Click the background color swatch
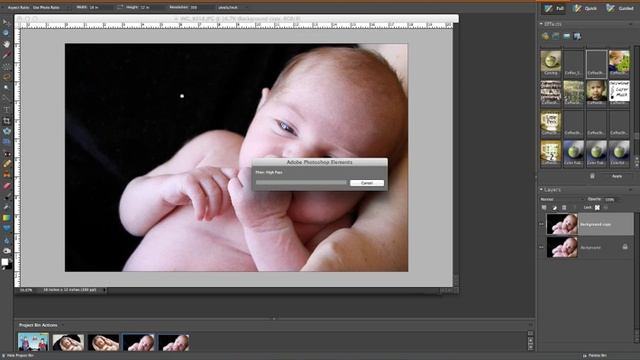Image resolution: width=640 pixels, height=360 pixels. tap(9, 265)
